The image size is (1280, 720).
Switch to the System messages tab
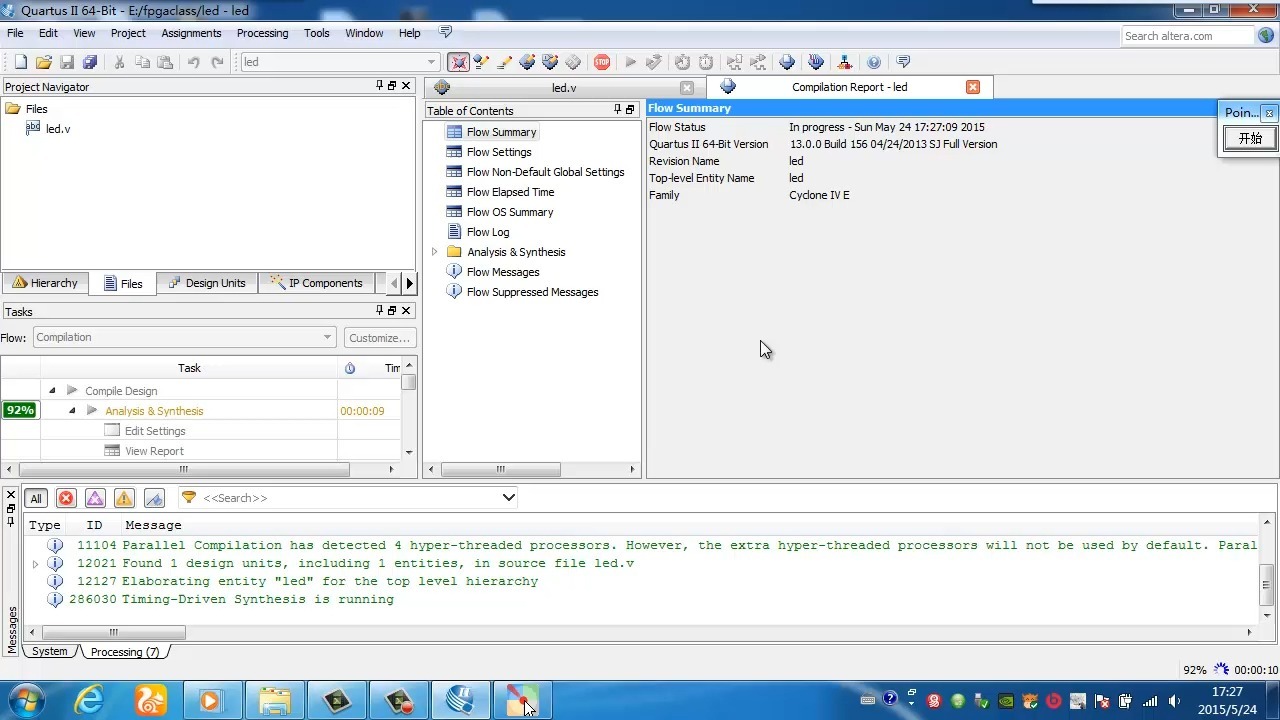[49, 651]
